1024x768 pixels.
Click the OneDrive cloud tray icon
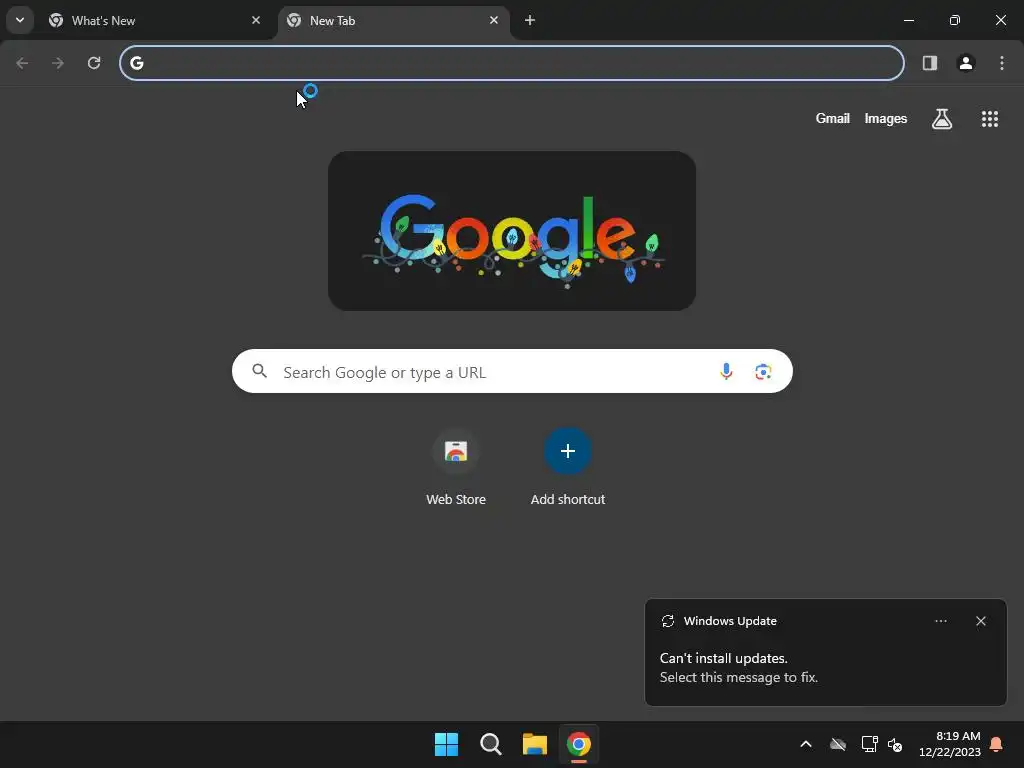838,744
